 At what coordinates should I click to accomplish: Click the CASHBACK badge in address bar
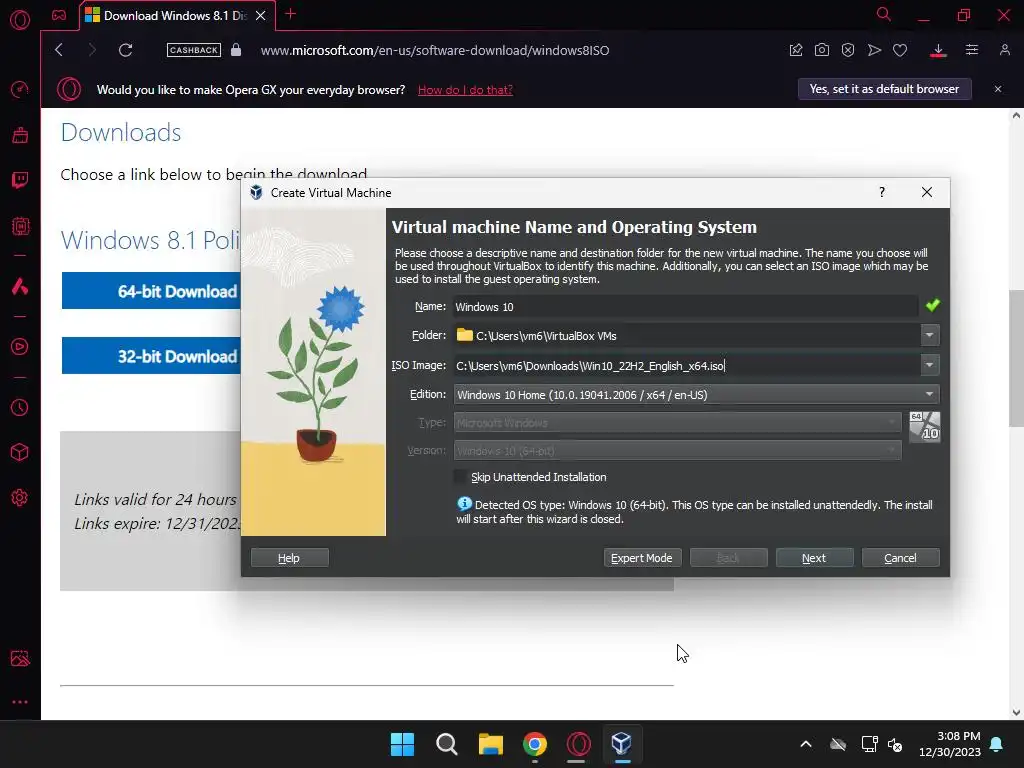pyautogui.click(x=193, y=50)
